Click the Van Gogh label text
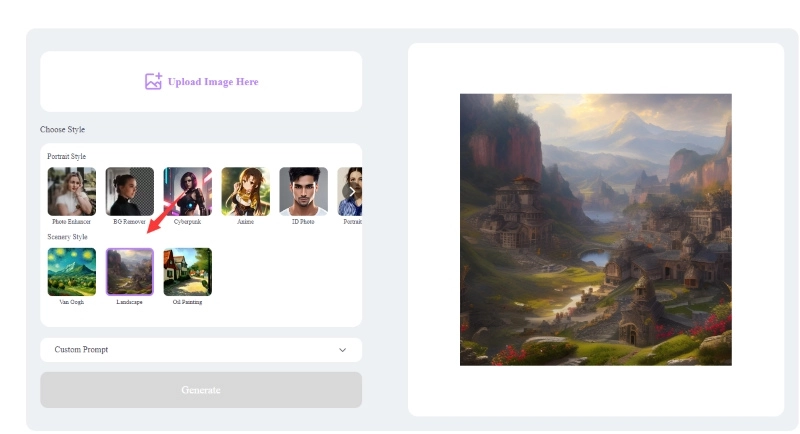This screenshot has width=800, height=434. (71, 302)
